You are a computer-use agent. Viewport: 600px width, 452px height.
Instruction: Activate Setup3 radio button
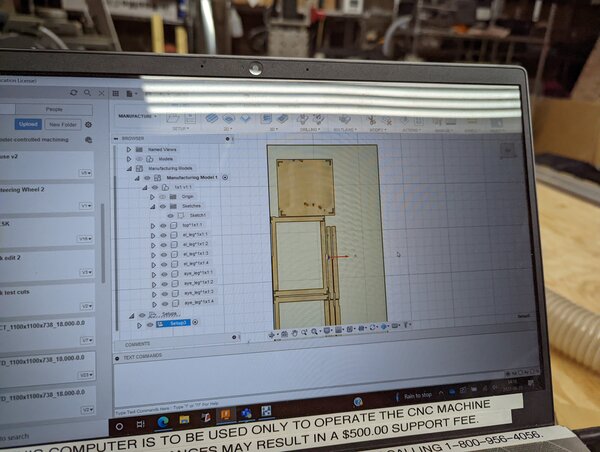pos(195,322)
